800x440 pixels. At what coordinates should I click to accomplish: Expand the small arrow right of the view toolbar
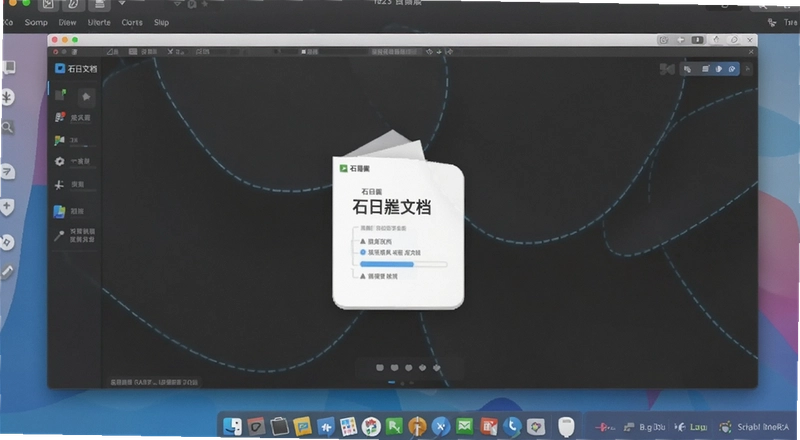coord(747,69)
